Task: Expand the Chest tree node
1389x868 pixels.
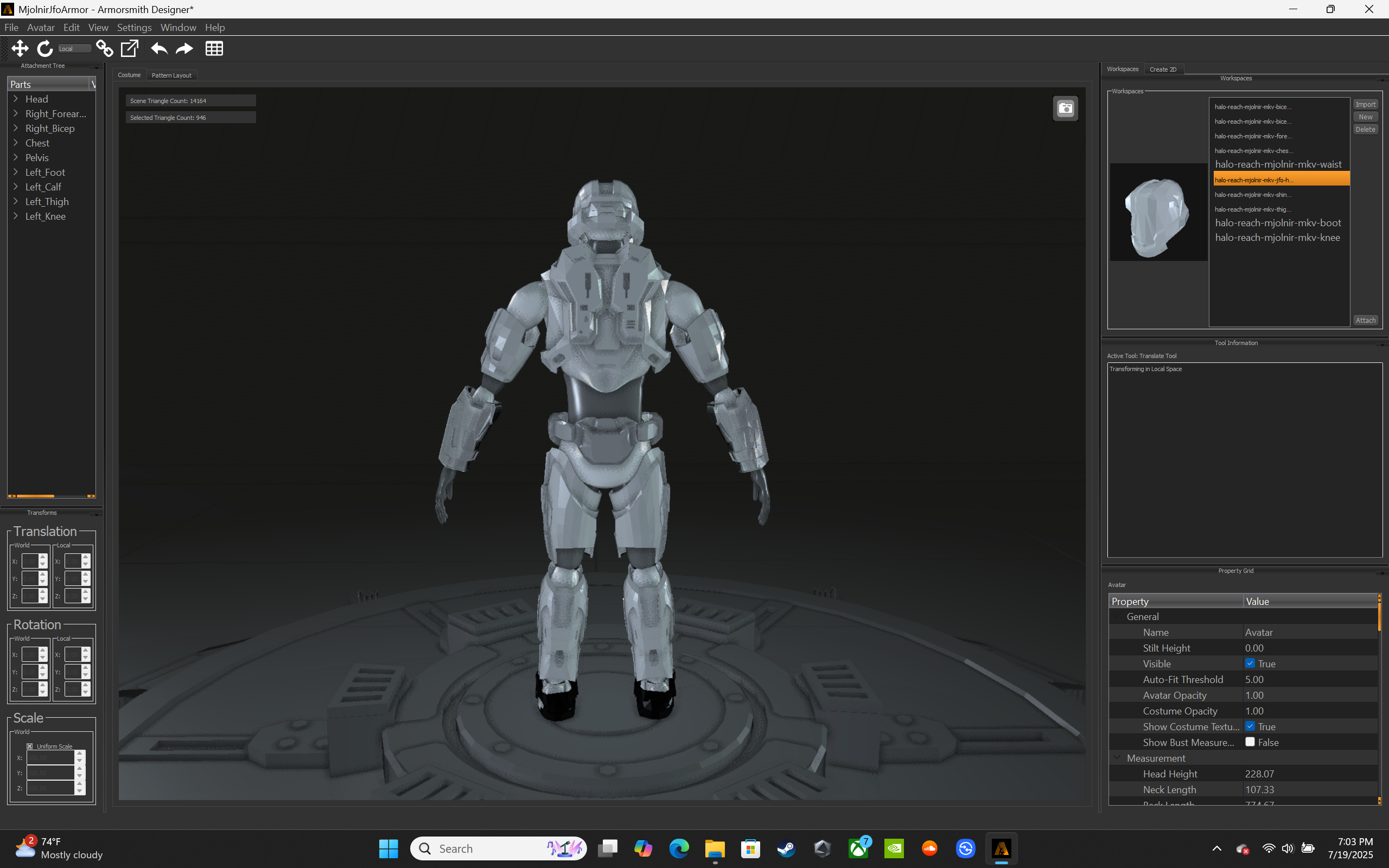Action: point(16,143)
